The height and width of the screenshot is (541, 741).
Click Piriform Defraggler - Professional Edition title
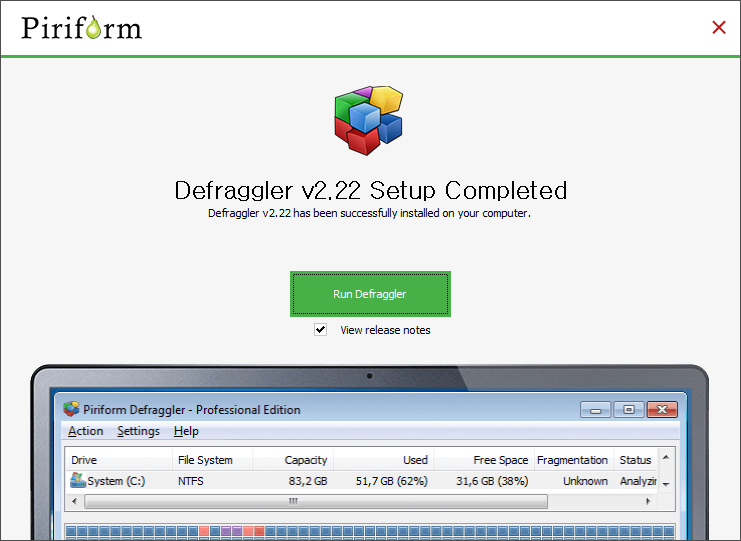click(x=192, y=410)
